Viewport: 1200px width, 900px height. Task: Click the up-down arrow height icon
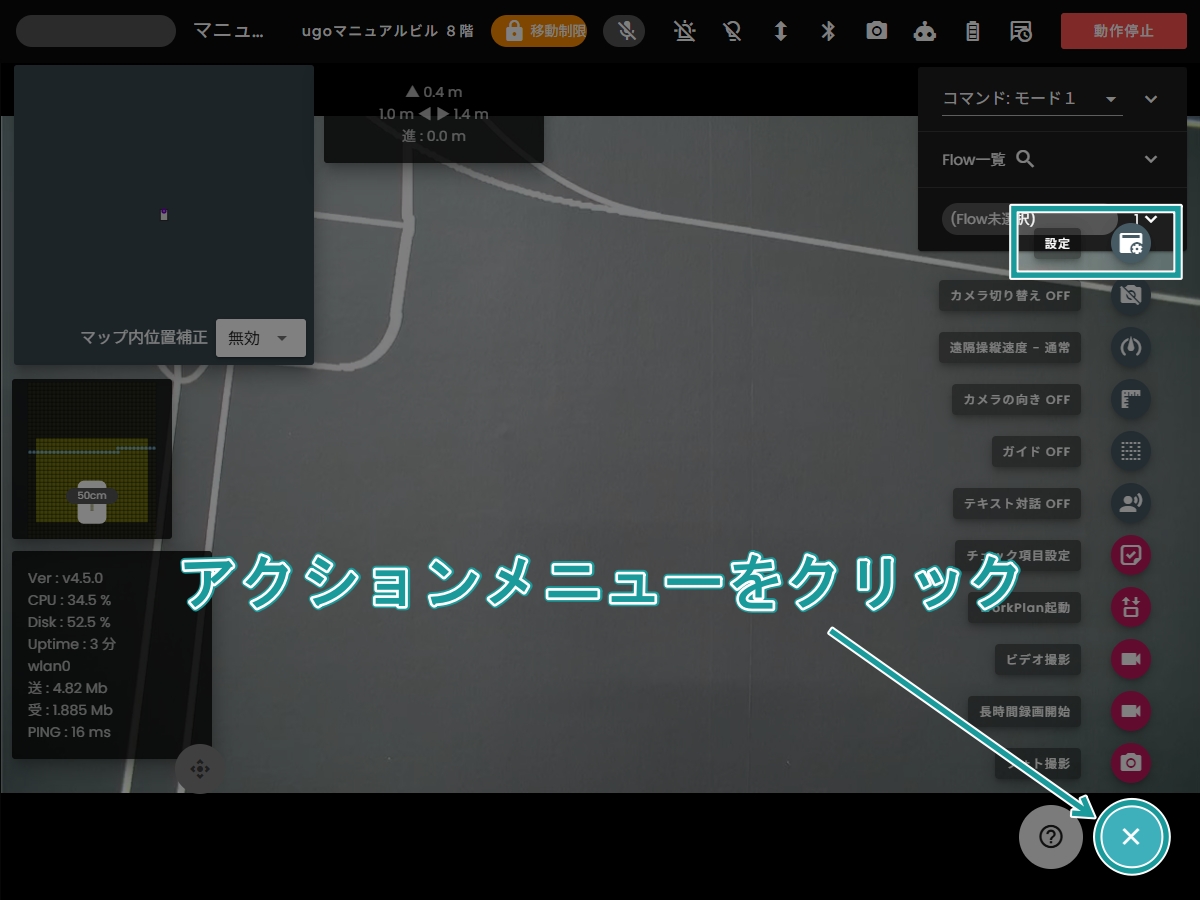[780, 31]
